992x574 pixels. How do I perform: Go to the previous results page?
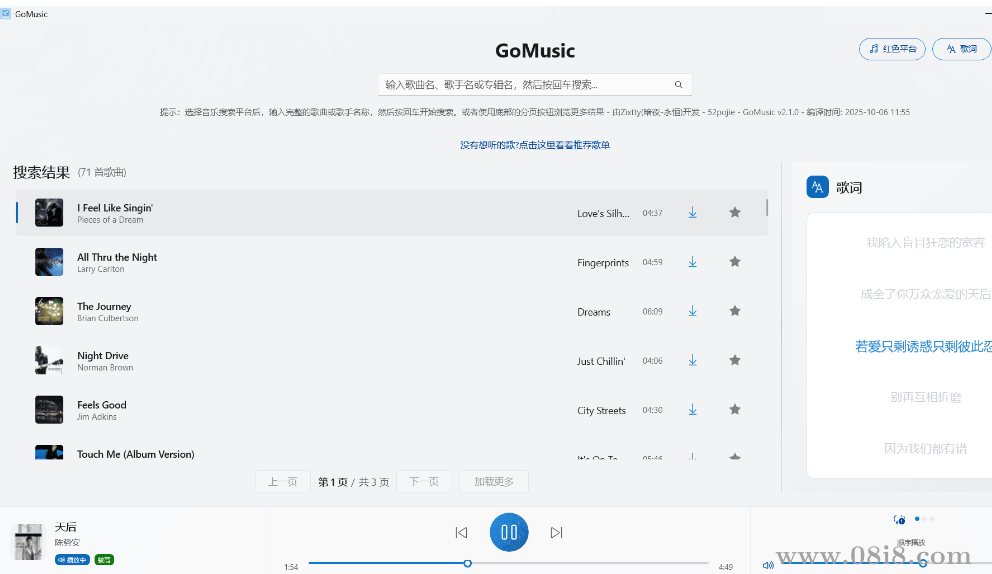point(283,482)
